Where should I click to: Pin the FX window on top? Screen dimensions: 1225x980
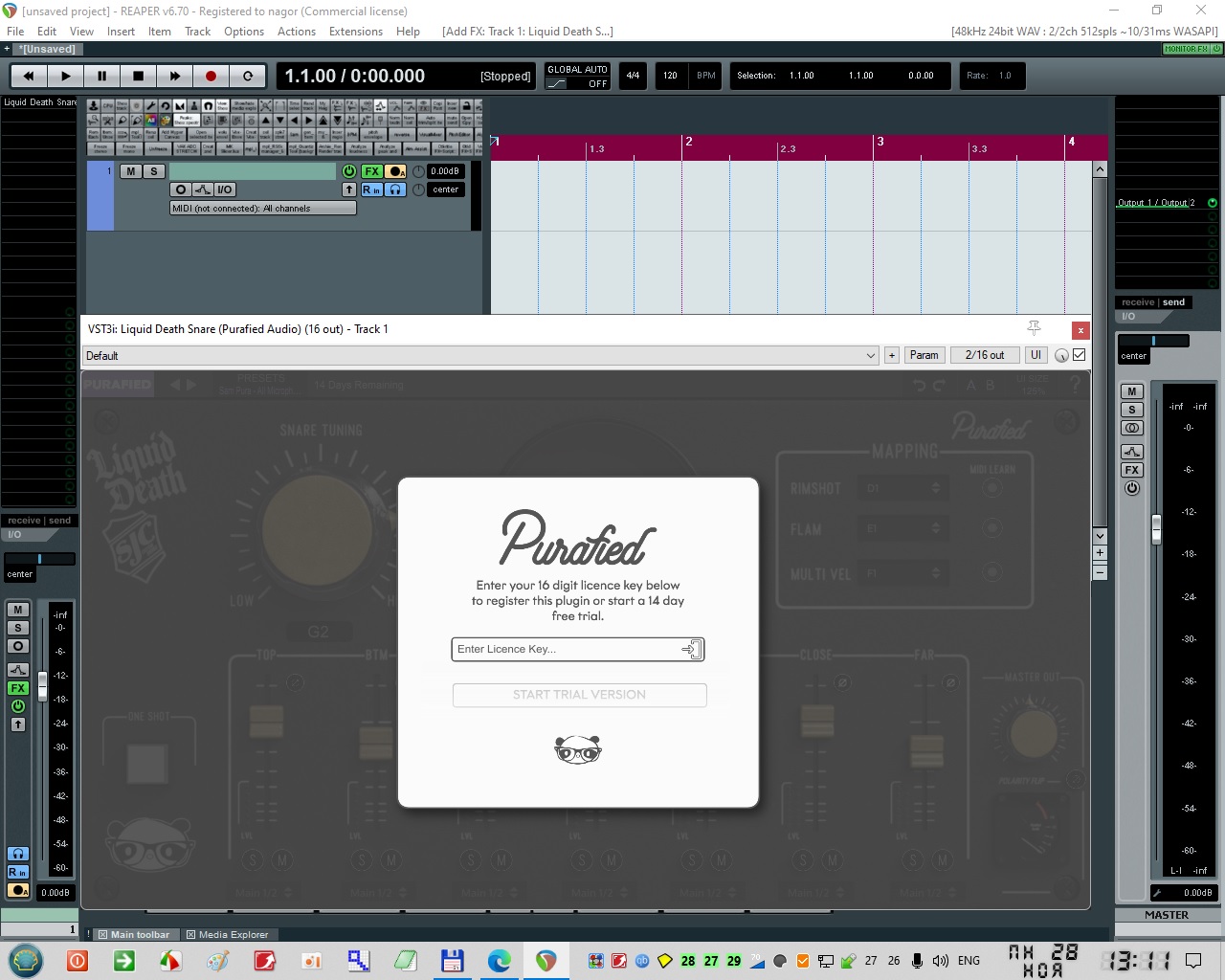pyautogui.click(x=1035, y=328)
